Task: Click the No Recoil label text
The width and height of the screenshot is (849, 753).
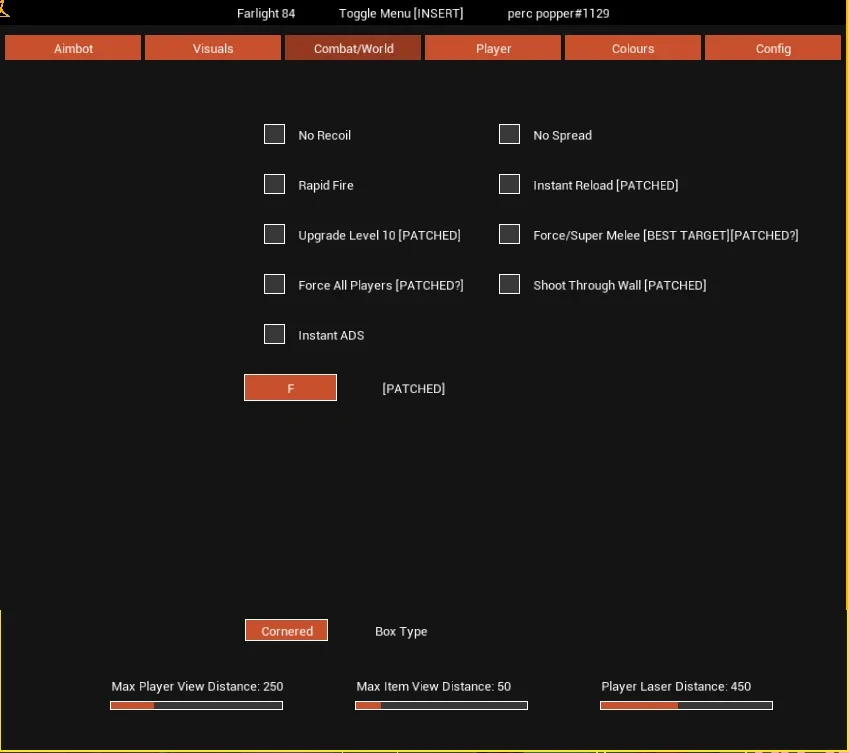Action: (324, 135)
